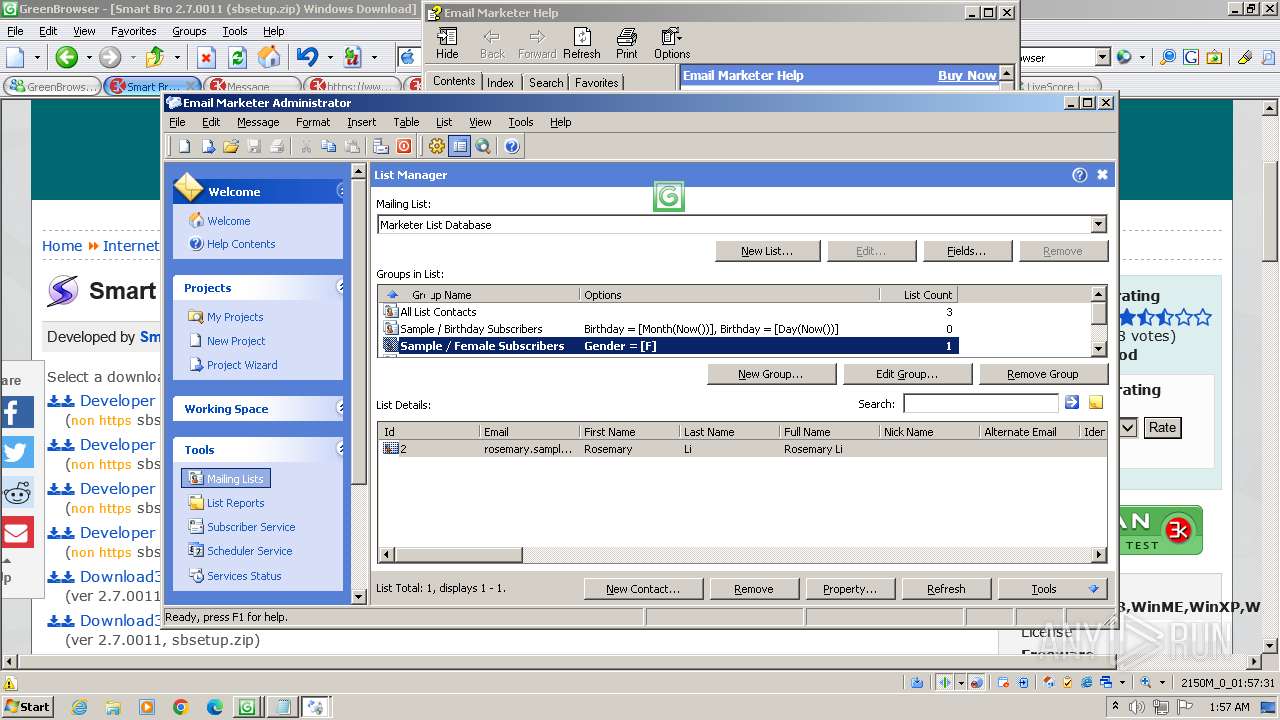Click the Edit Group... button
The image size is (1280, 720).
(907, 374)
